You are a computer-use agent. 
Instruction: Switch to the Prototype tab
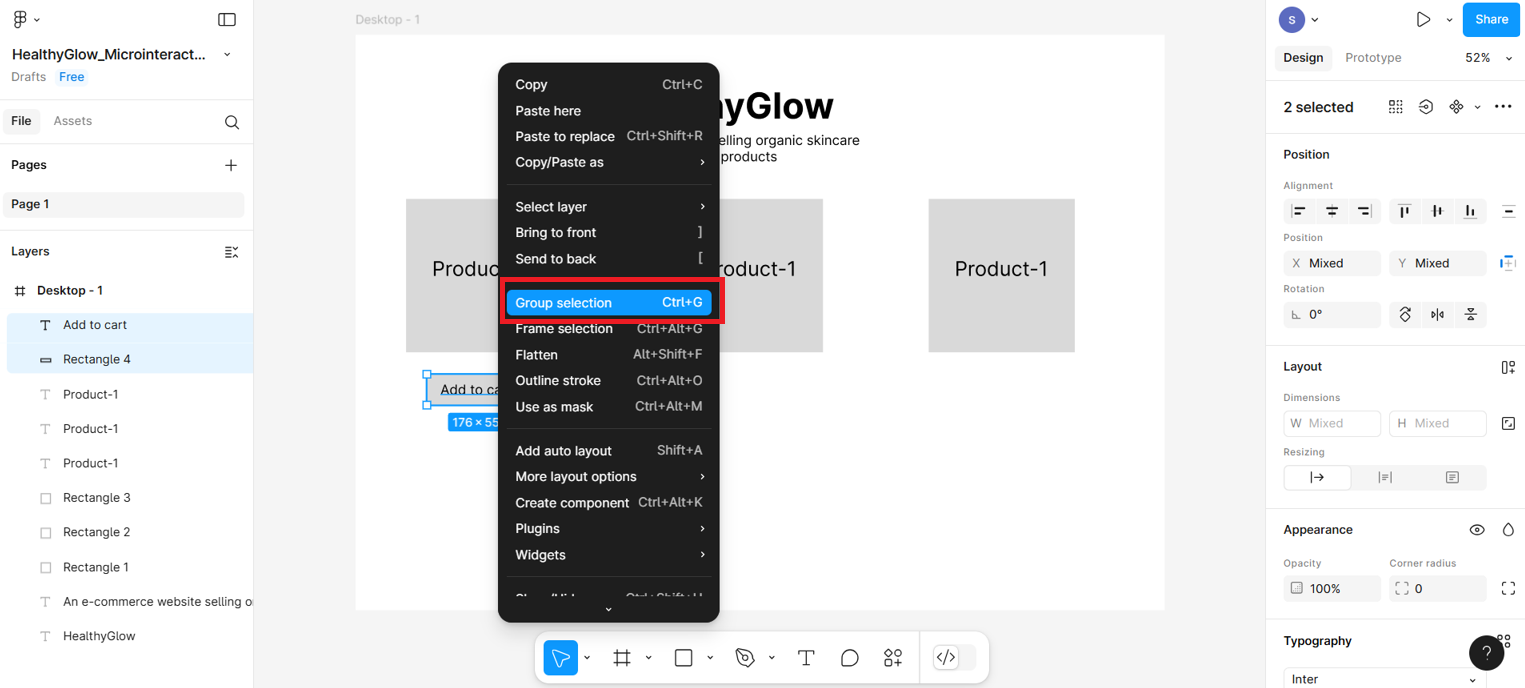(1373, 58)
